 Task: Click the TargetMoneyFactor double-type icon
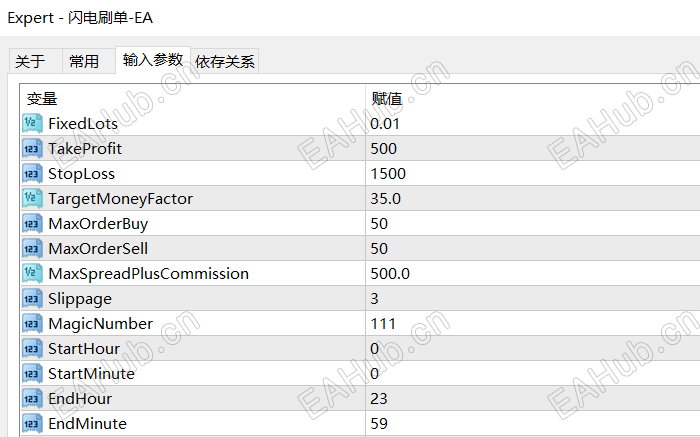[31, 199]
